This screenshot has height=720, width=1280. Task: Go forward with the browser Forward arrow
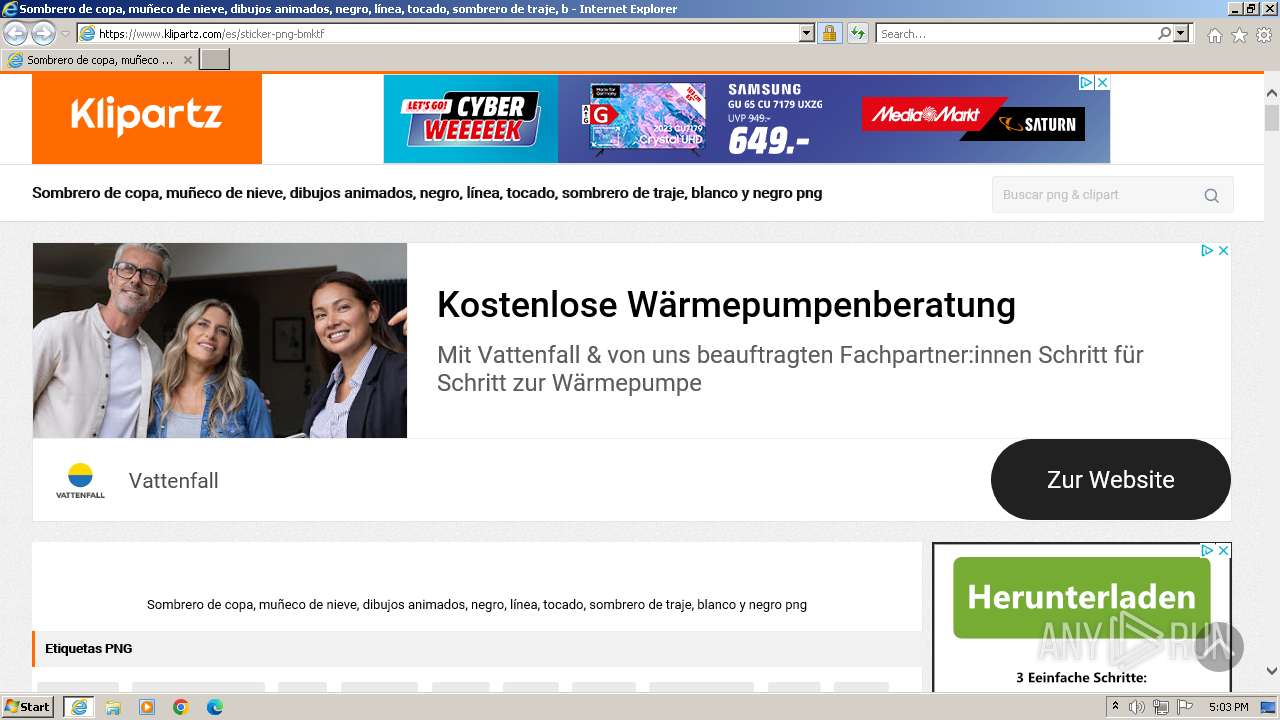coord(43,34)
